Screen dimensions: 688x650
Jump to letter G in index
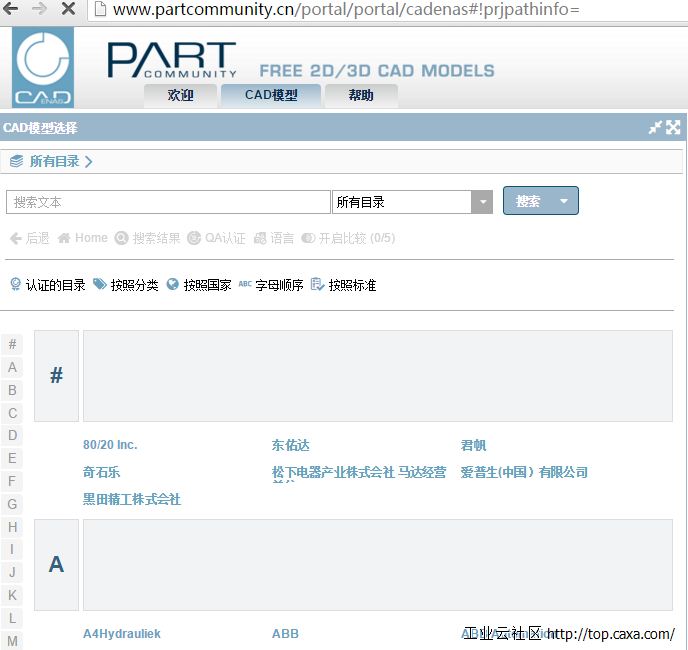tap(12, 504)
